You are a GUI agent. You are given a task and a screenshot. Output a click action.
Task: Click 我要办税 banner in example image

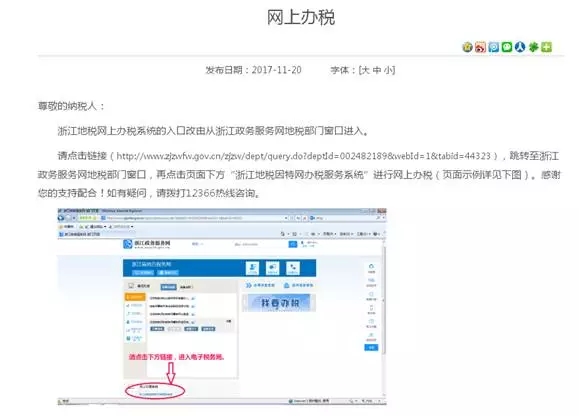coord(279,303)
